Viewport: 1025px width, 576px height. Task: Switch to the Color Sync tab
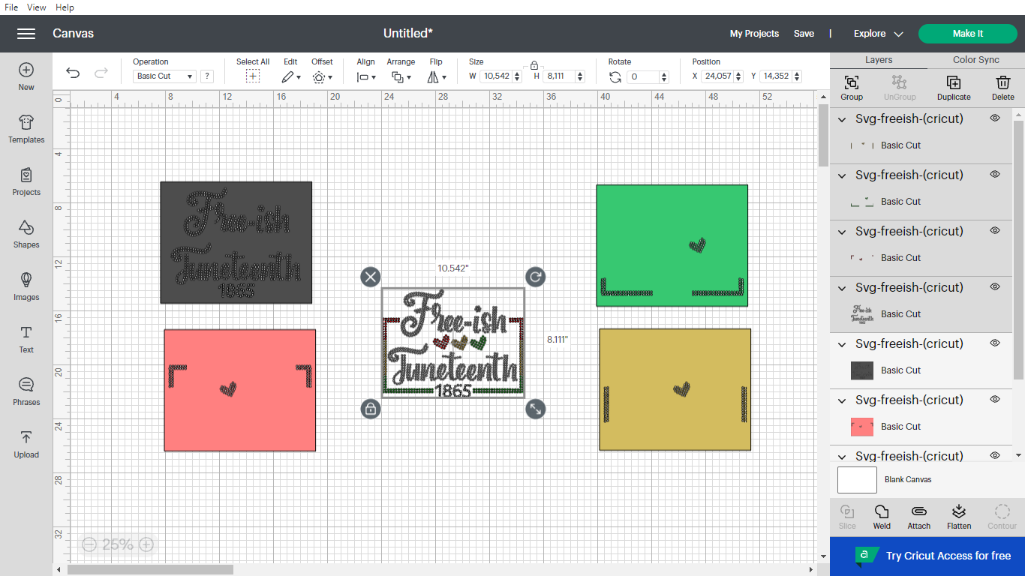click(x=975, y=59)
